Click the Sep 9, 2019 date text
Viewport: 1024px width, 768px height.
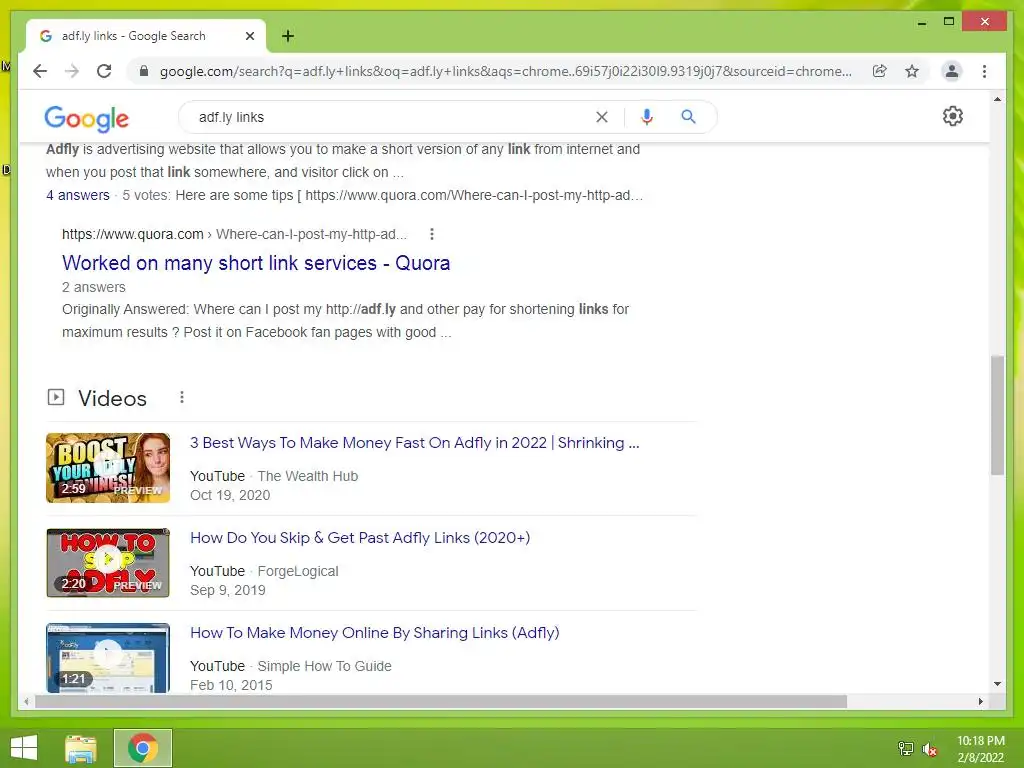coord(228,590)
